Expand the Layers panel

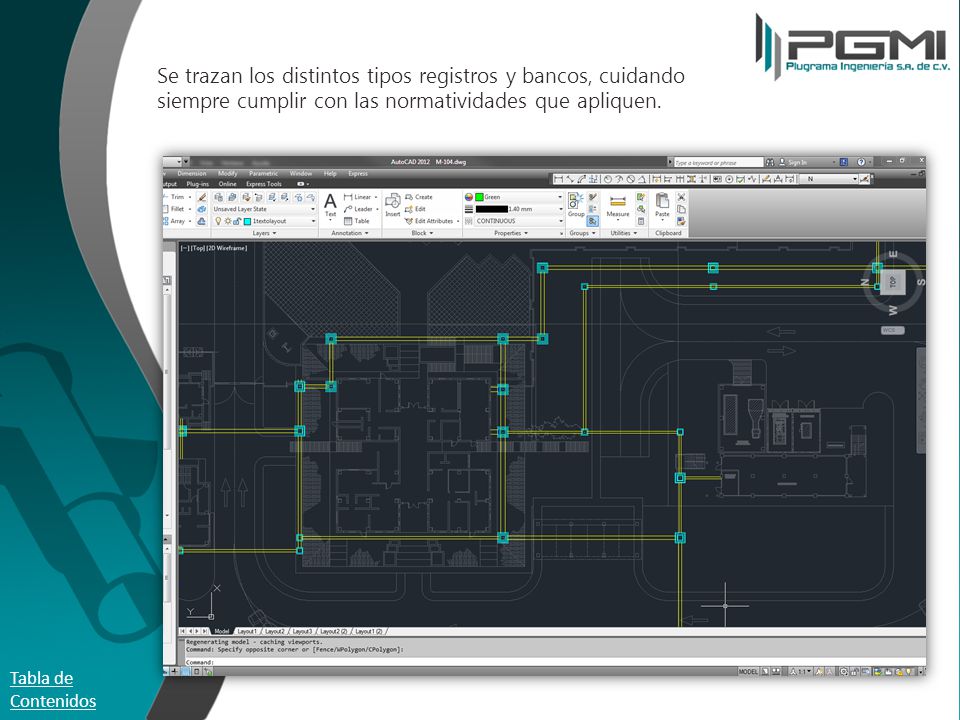[264, 233]
